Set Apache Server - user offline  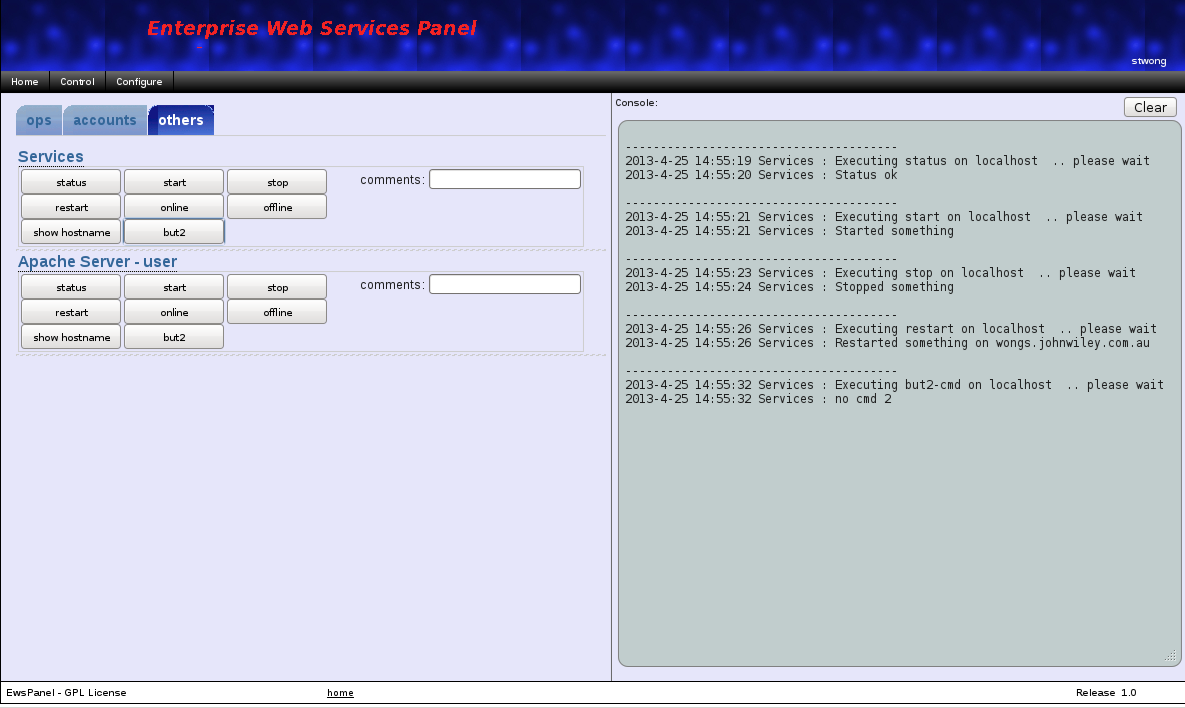coord(276,311)
